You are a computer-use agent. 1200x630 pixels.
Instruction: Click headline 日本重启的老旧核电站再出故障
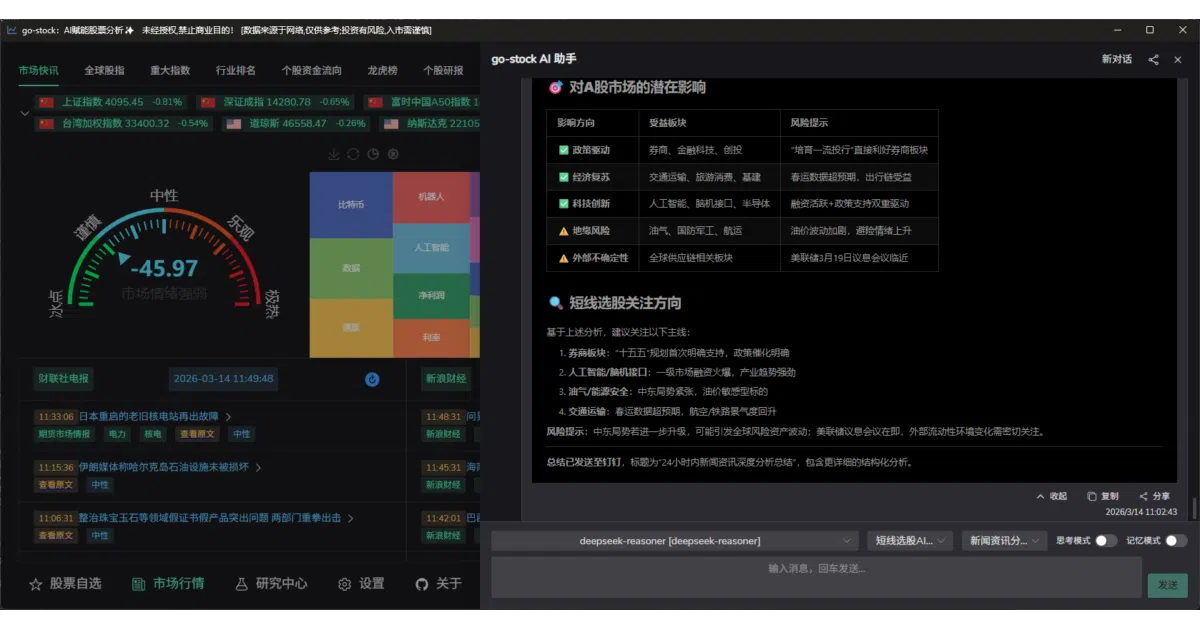(x=148, y=417)
